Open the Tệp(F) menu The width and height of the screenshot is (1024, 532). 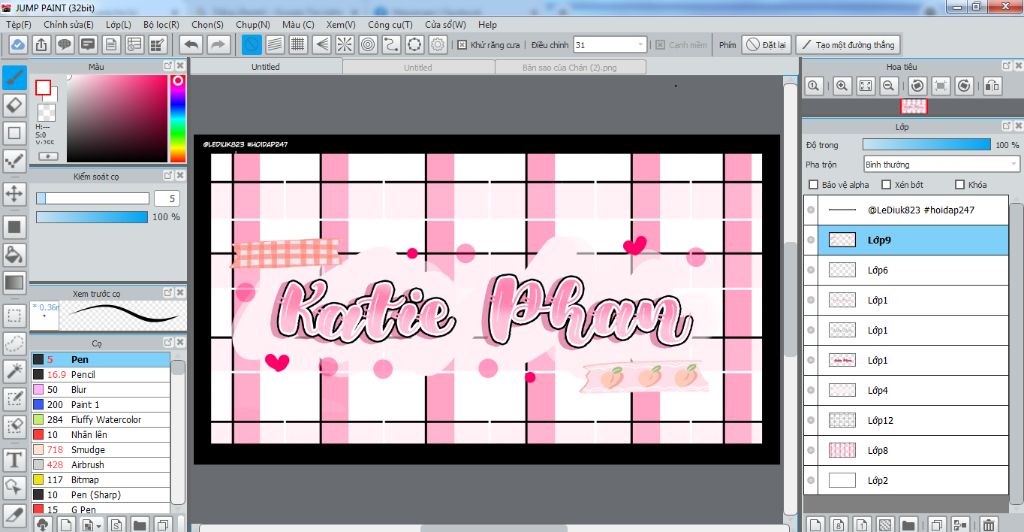19,24
